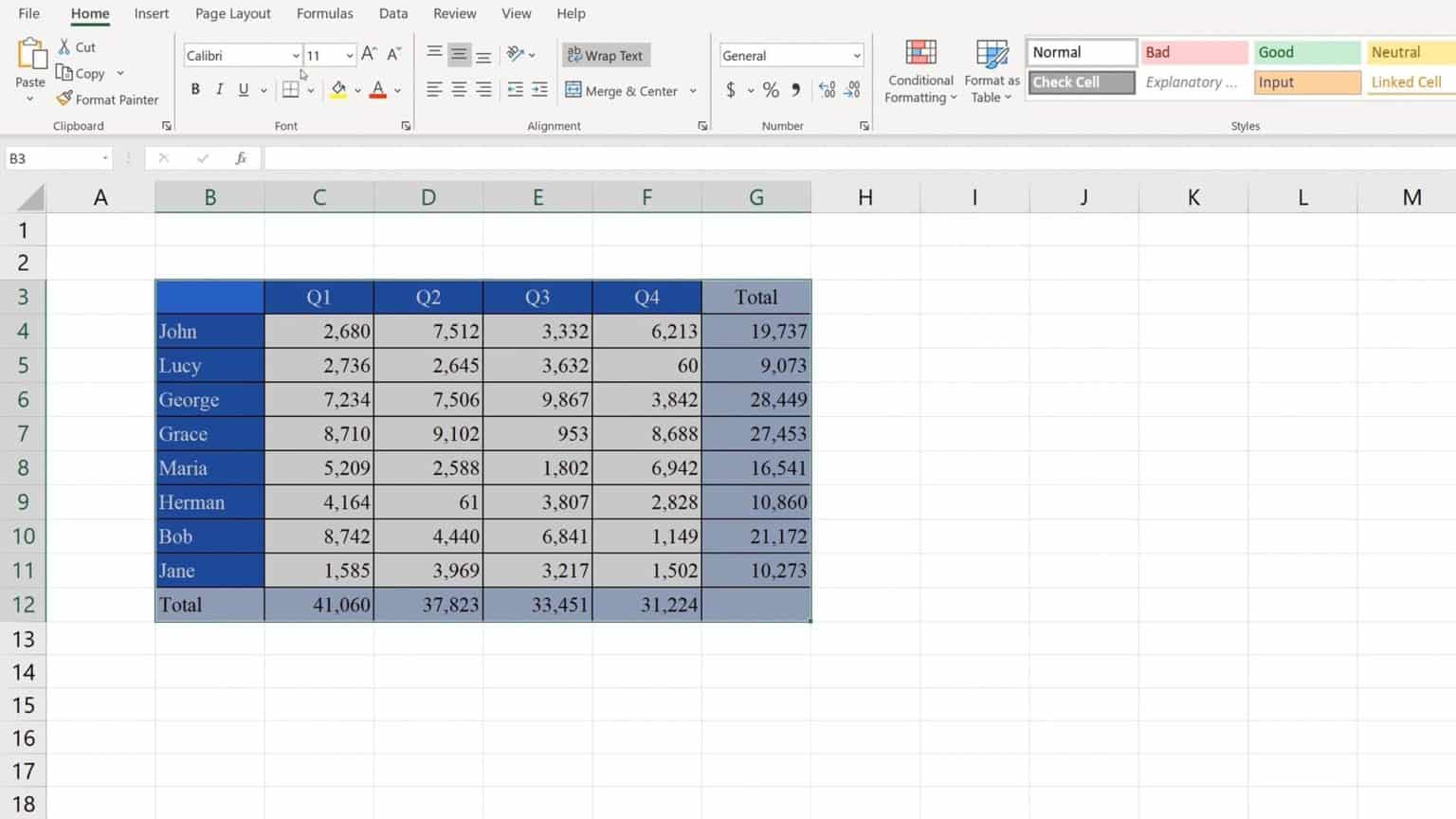The image size is (1456, 819).
Task: Apply the Good cell style
Action: (x=1305, y=52)
